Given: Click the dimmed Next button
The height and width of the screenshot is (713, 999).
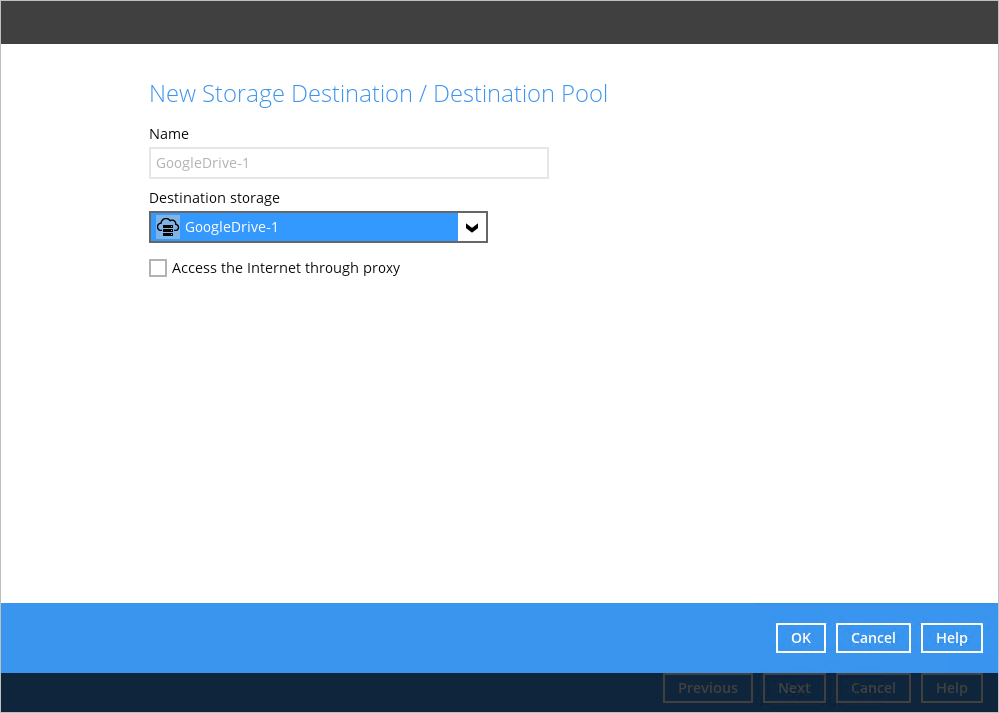Looking at the screenshot, I should coord(794,688).
